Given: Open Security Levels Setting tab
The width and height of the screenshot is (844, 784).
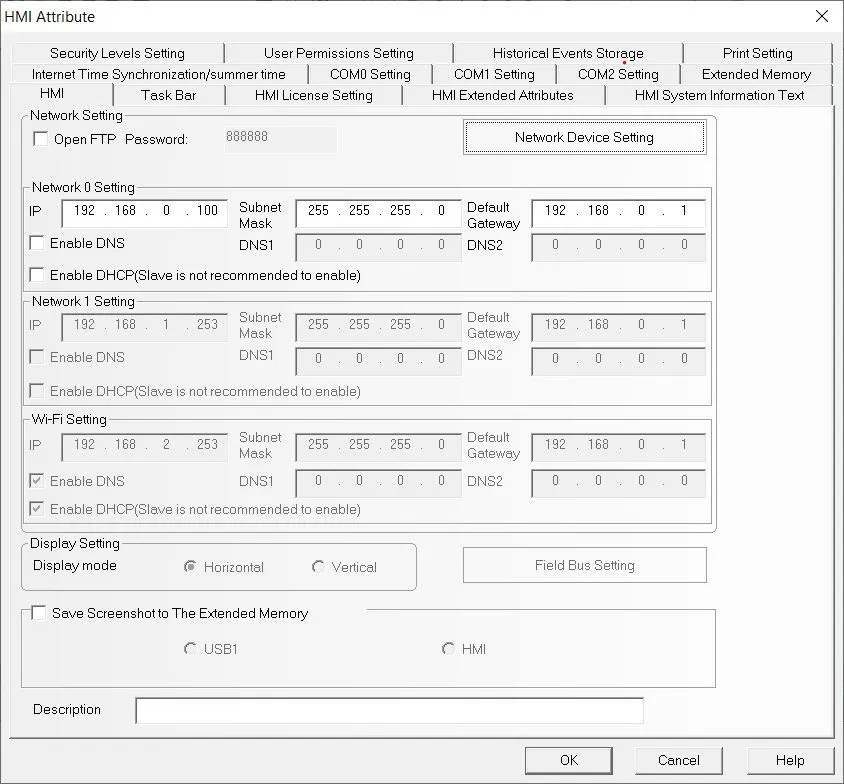Looking at the screenshot, I should 117,53.
